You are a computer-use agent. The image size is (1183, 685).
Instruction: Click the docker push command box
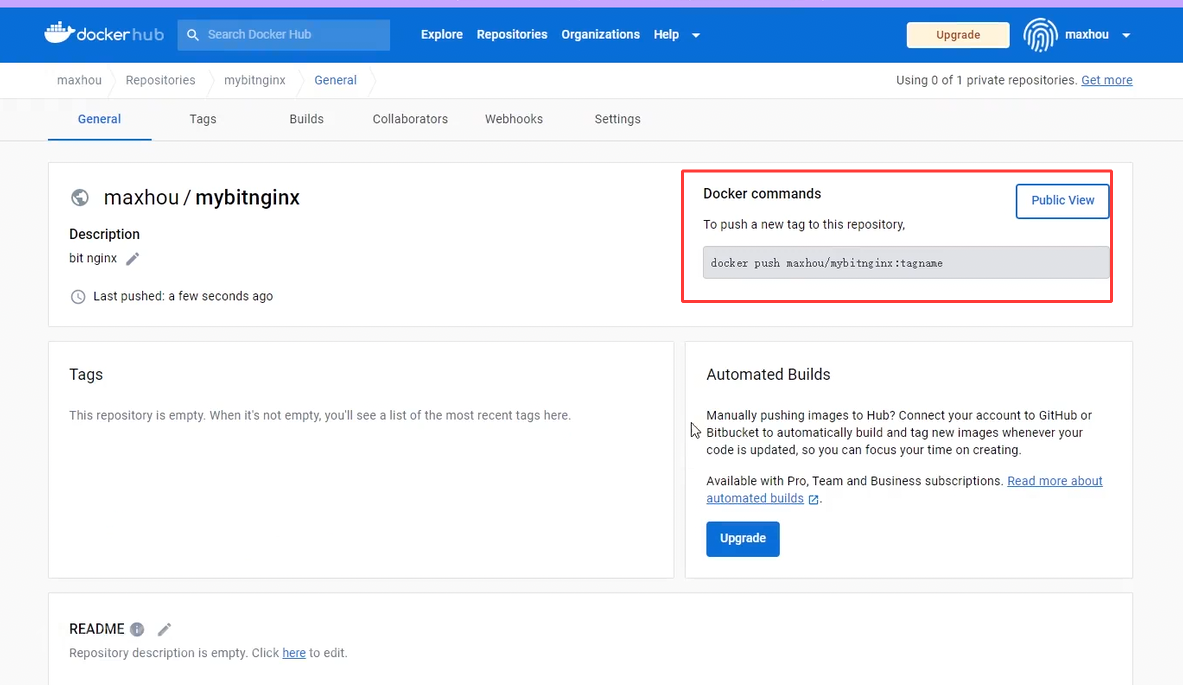coord(906,263)
